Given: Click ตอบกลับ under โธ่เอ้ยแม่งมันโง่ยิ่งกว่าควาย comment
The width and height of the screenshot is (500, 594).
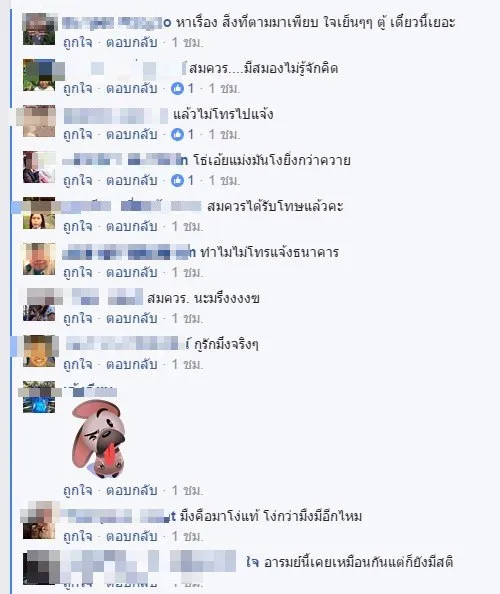Looking at the screenshot, I should coord(131,180).
